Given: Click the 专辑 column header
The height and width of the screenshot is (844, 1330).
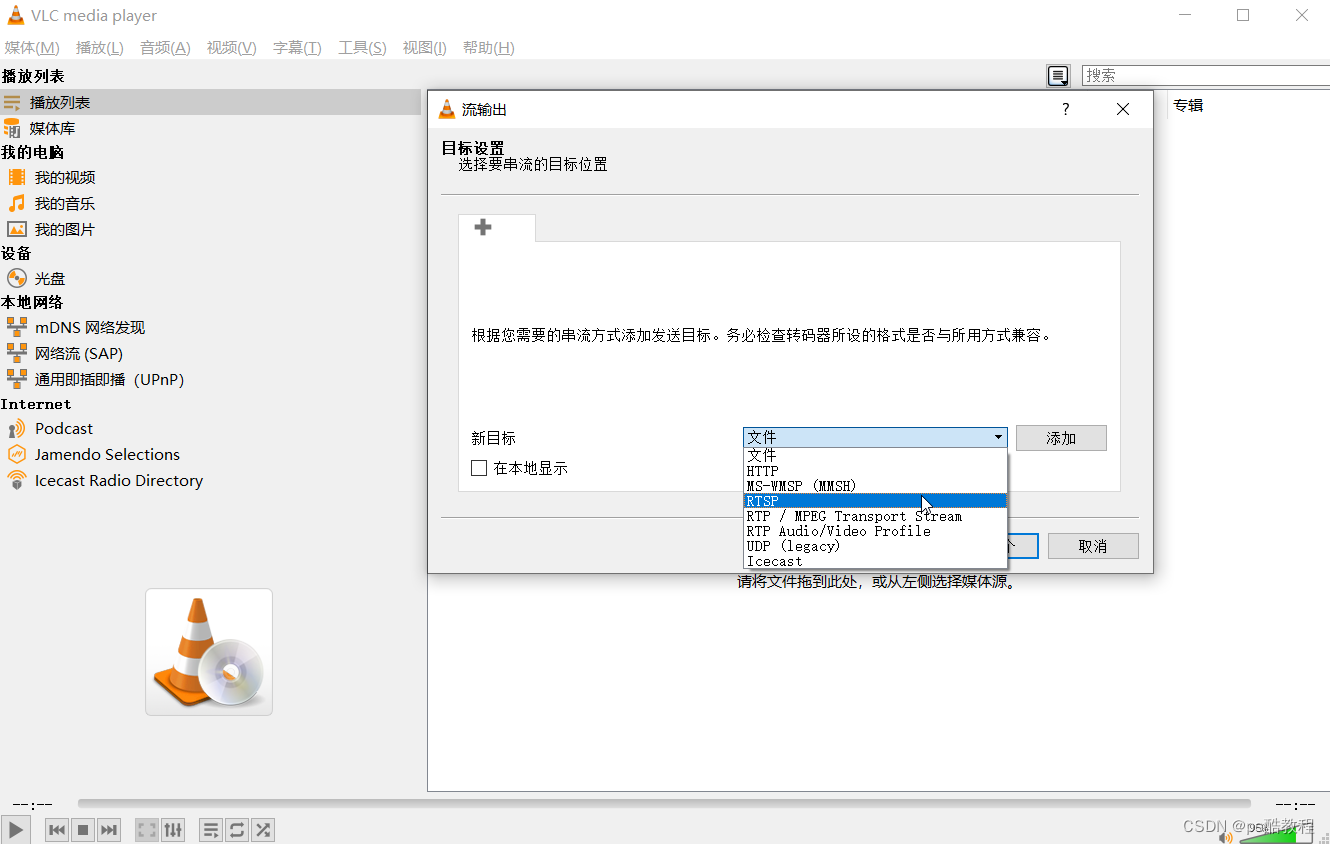Looking at the screenshot, I should coord(1188,105).
